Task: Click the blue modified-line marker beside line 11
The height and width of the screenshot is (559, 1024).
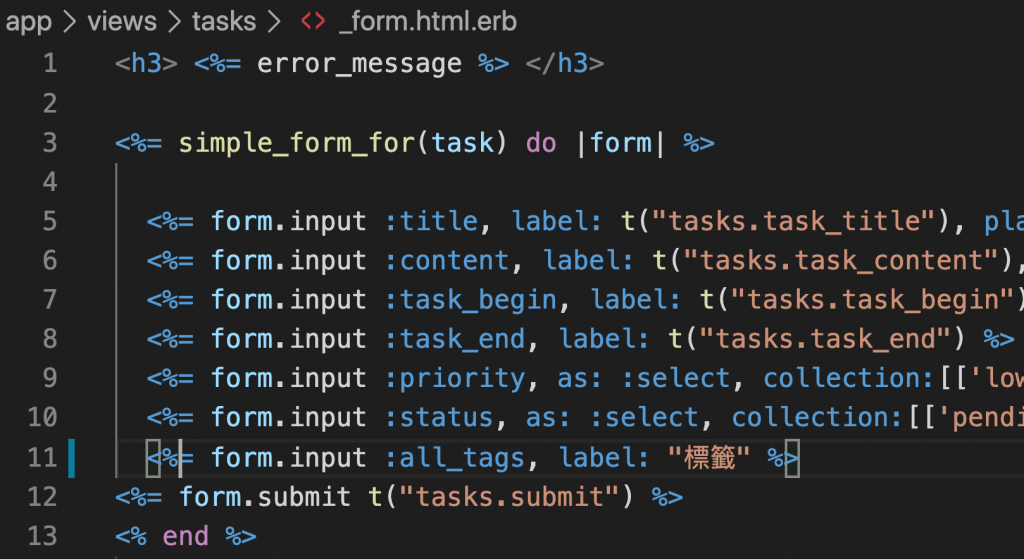Action: click(72, 458)
